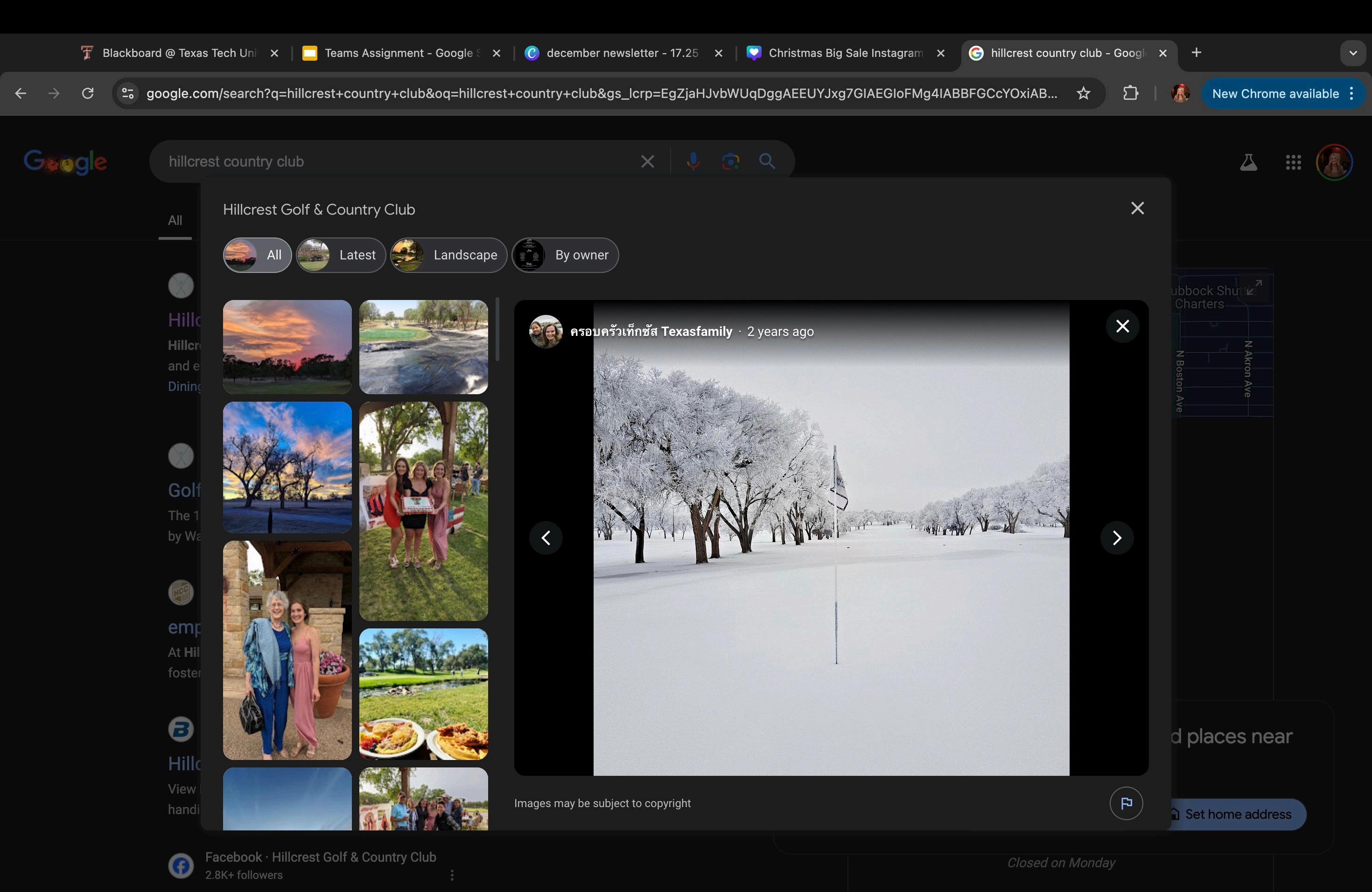Click the photo list scrollbar

pyautogui.click(x=497, y=330)
